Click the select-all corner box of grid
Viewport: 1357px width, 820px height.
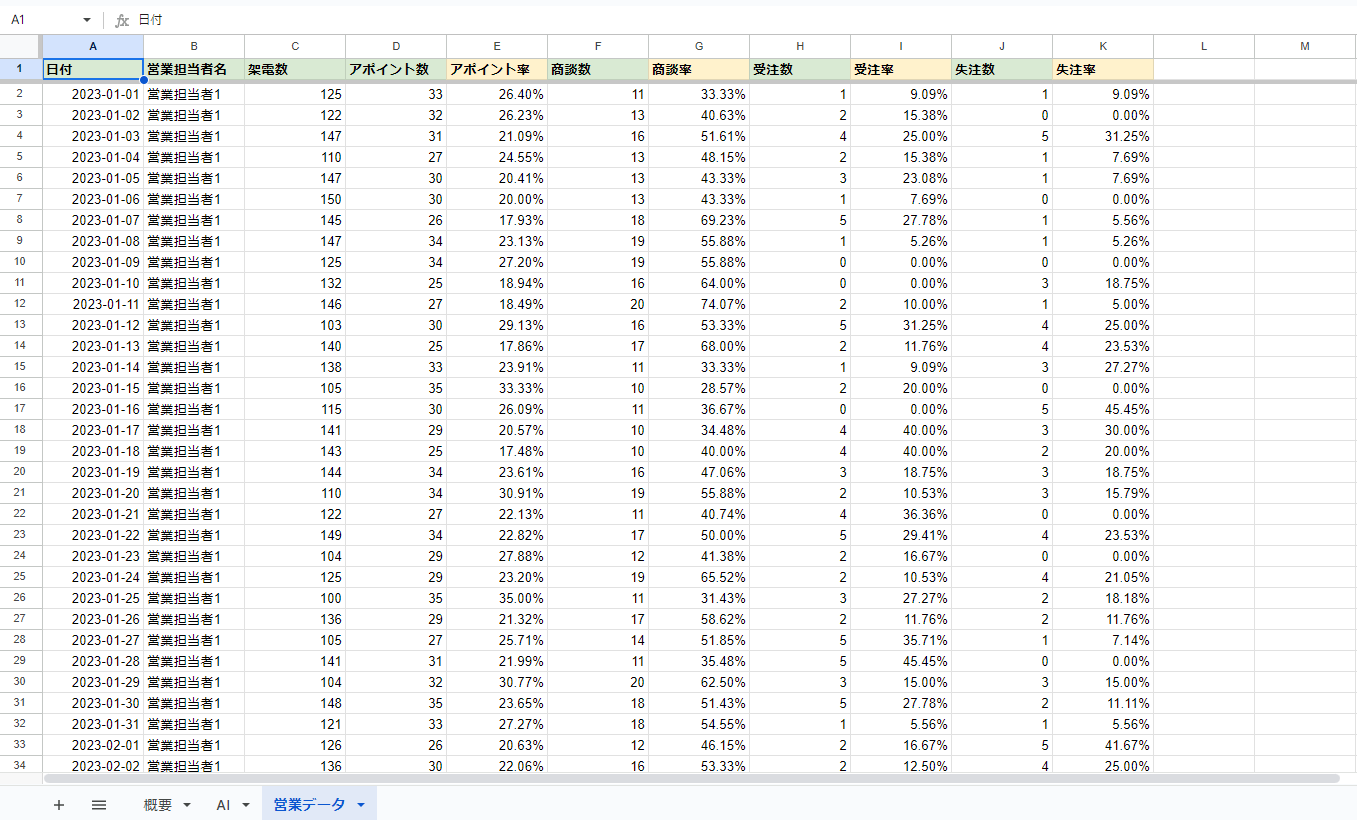(x=20, y=46)
